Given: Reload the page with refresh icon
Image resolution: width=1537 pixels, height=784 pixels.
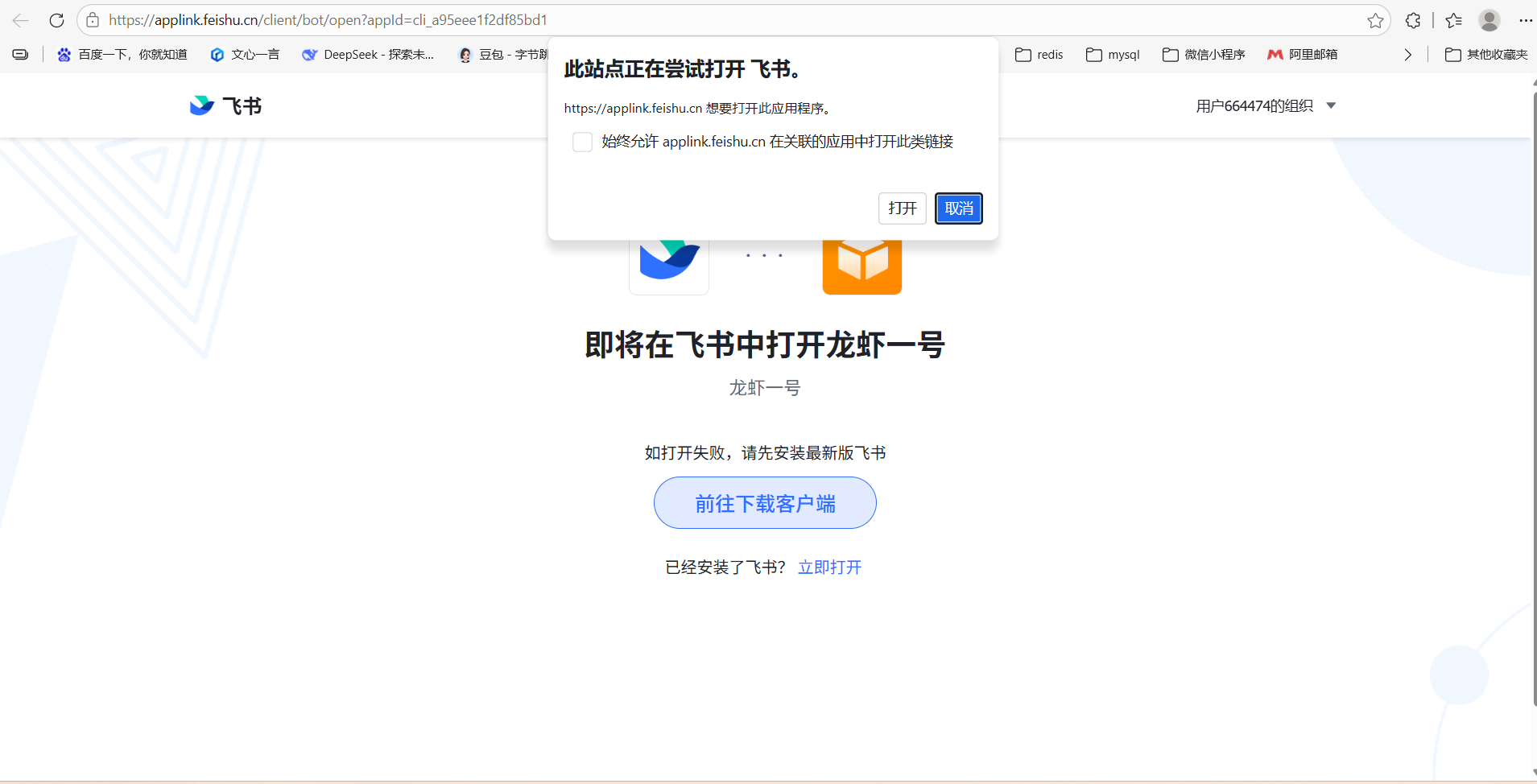Looking at the screenshot, I should click(x=56, y=20).
